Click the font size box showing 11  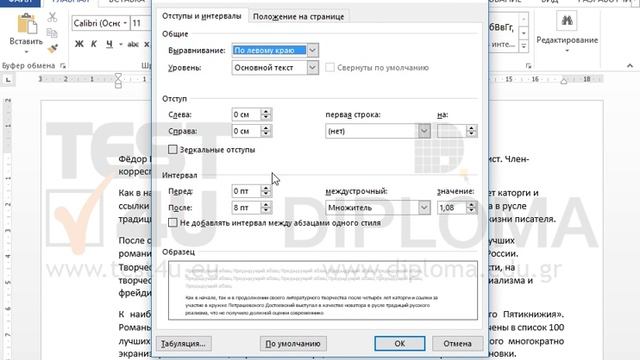pyautogui.click(x=140, y=23)
